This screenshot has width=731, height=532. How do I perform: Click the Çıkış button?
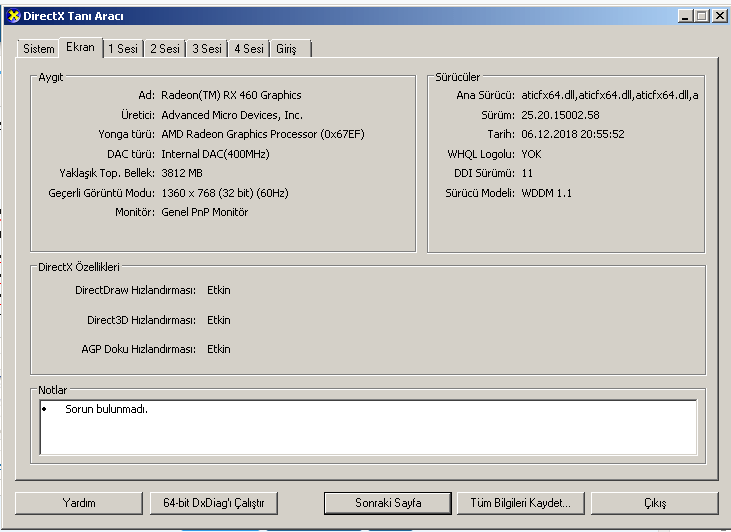click(655, 503)
